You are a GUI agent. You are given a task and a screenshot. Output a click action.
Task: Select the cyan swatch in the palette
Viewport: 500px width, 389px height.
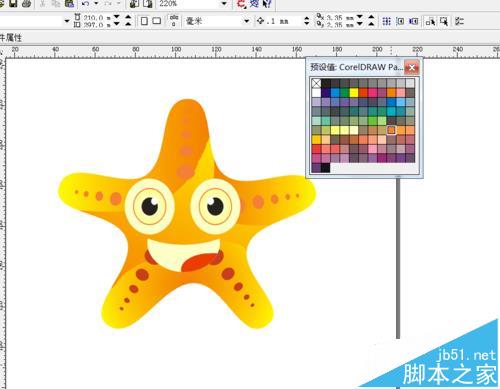391,111
